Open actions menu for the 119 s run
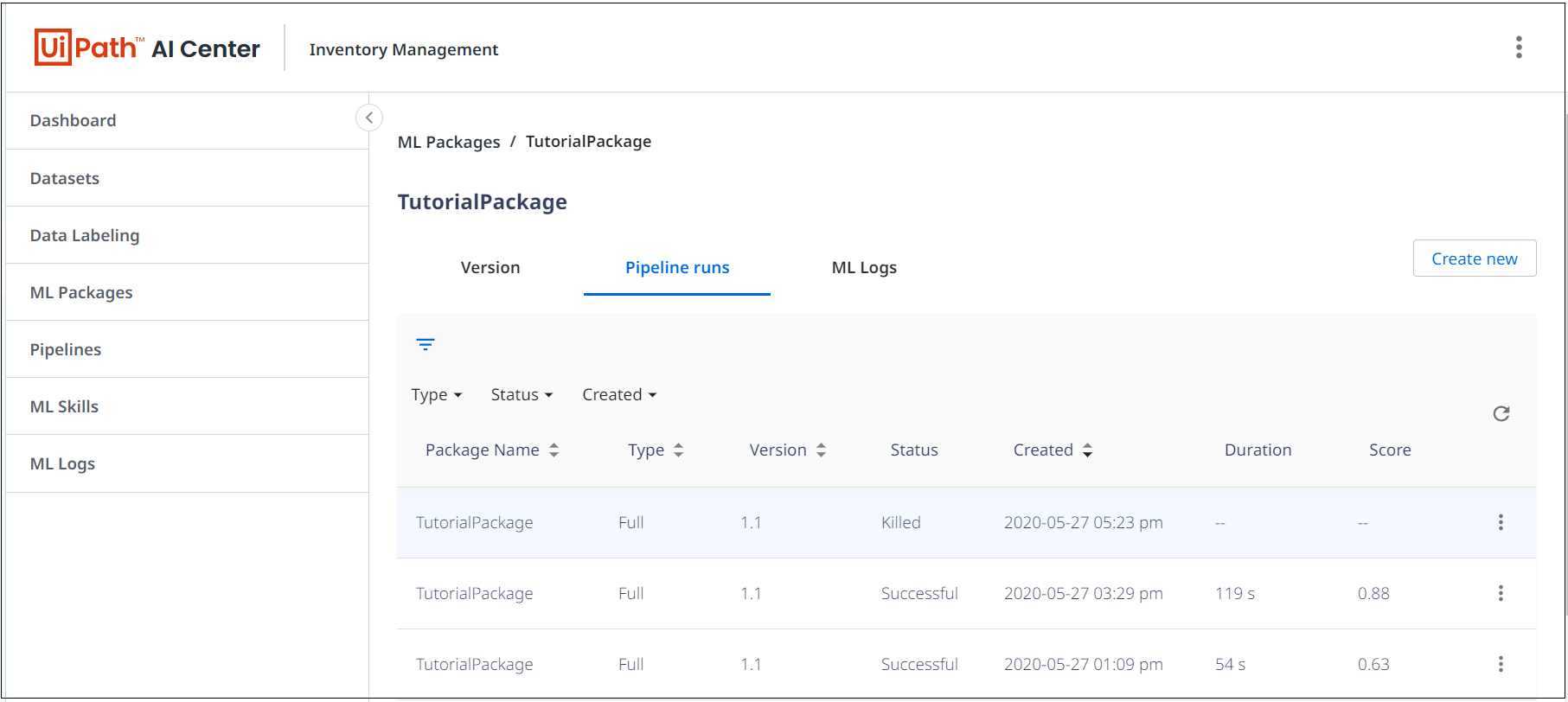This screenshot has height=702, width=1568. 1501,593
